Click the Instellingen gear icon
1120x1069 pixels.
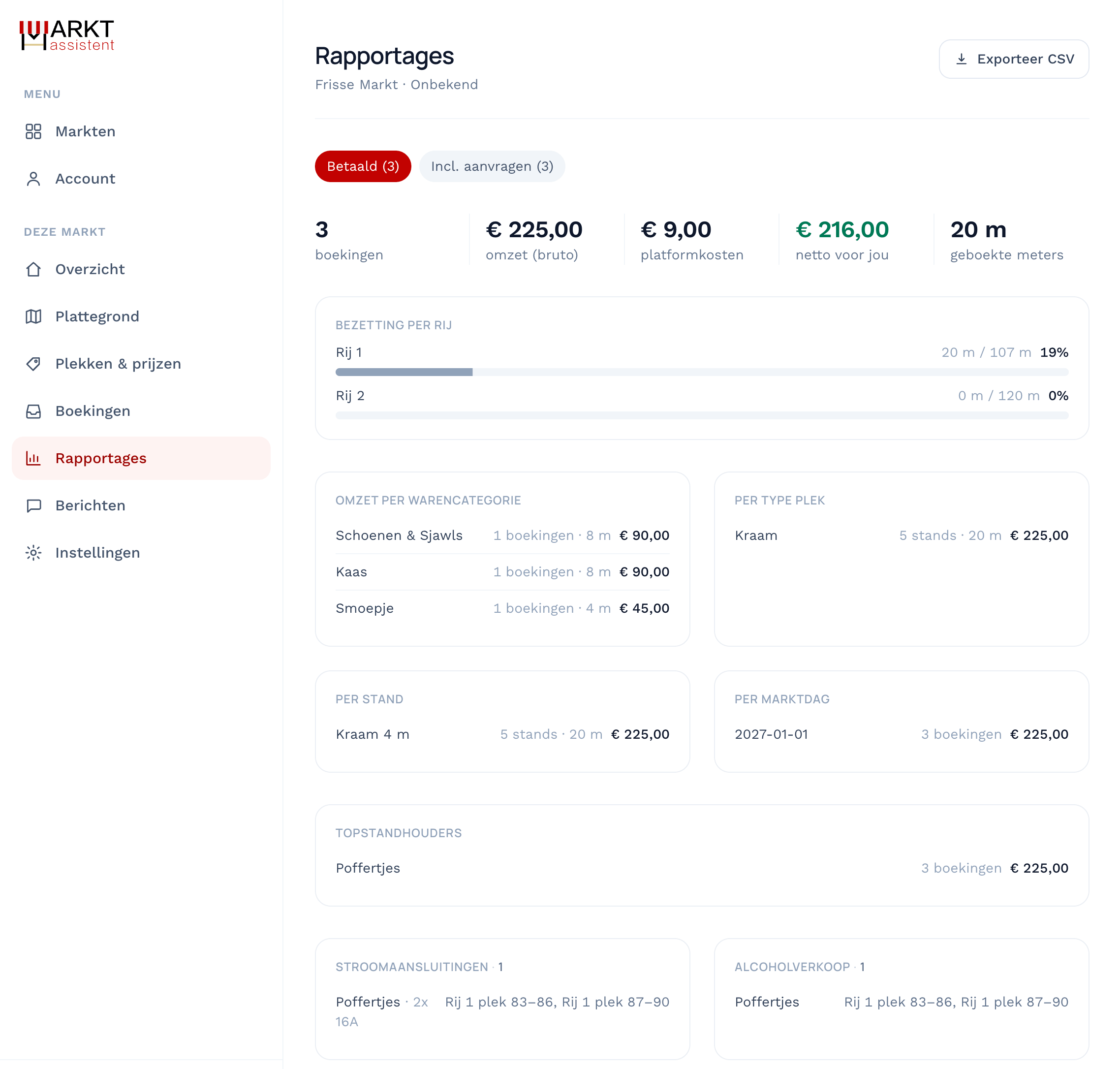[x=33, y=553]
